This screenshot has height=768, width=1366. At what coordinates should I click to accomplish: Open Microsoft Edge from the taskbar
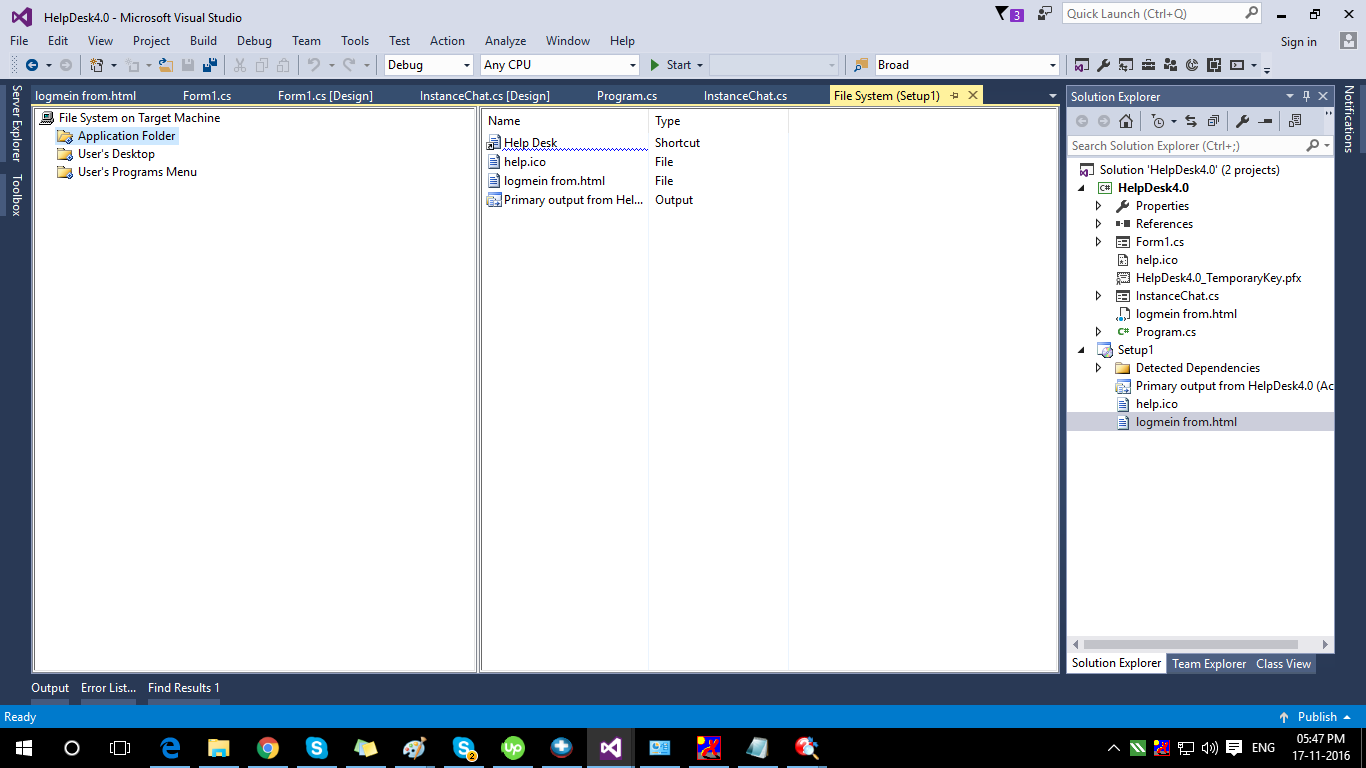(x=170, y=748)
